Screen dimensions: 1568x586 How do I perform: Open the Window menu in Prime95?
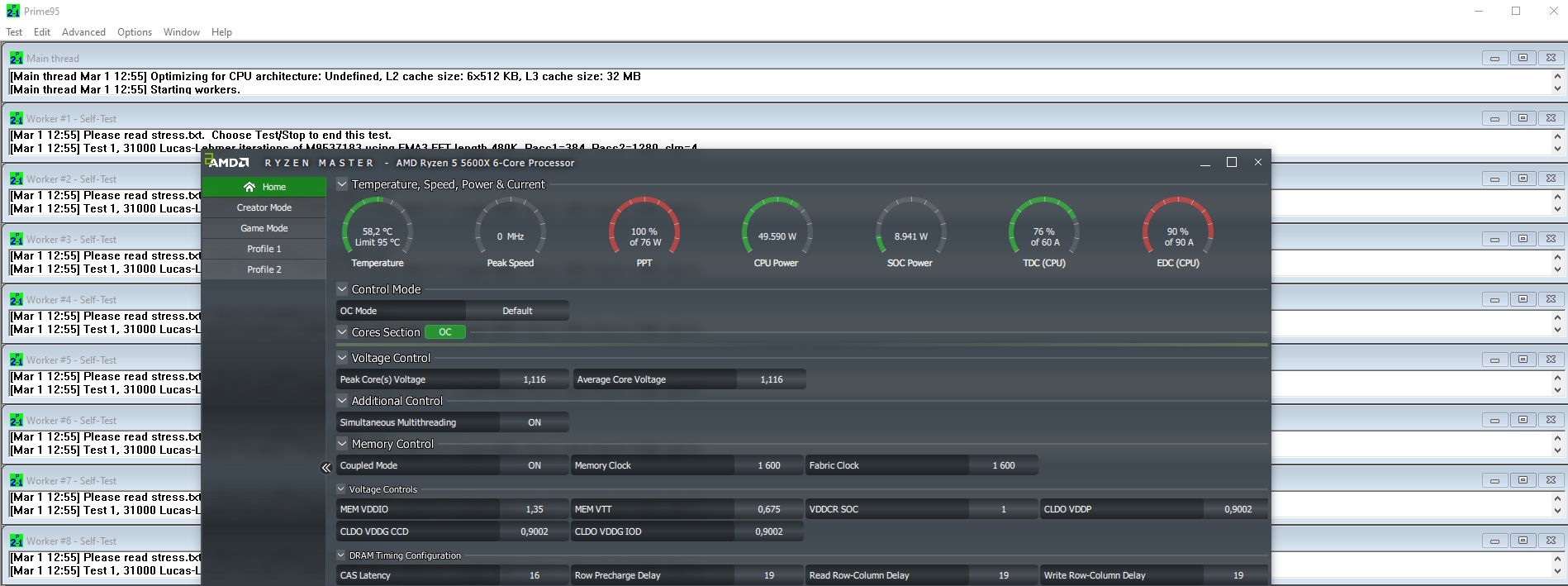(x=182, y=32)
